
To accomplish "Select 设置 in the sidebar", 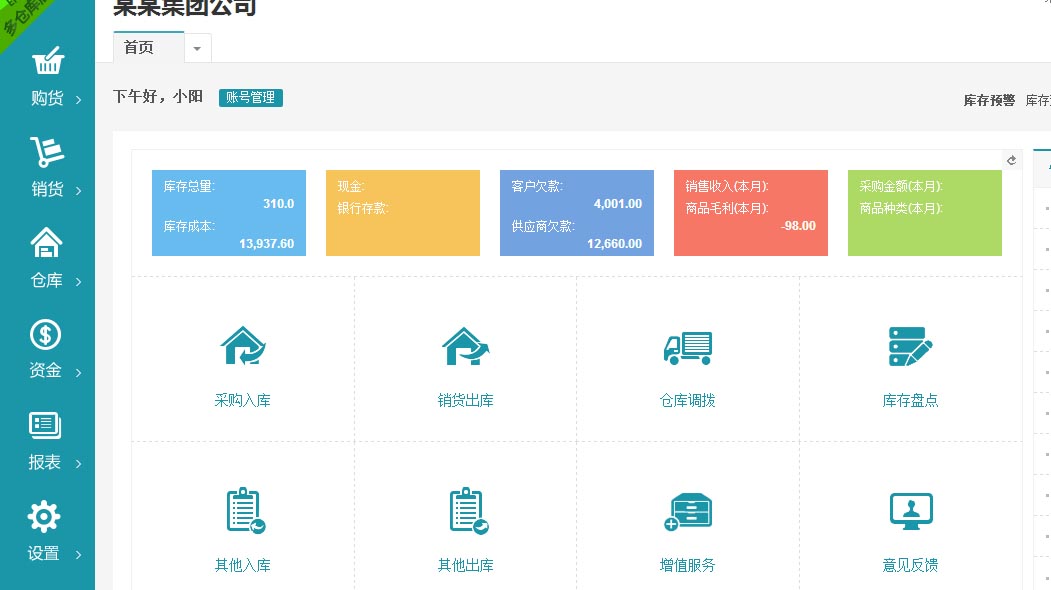I will point(44,553).
